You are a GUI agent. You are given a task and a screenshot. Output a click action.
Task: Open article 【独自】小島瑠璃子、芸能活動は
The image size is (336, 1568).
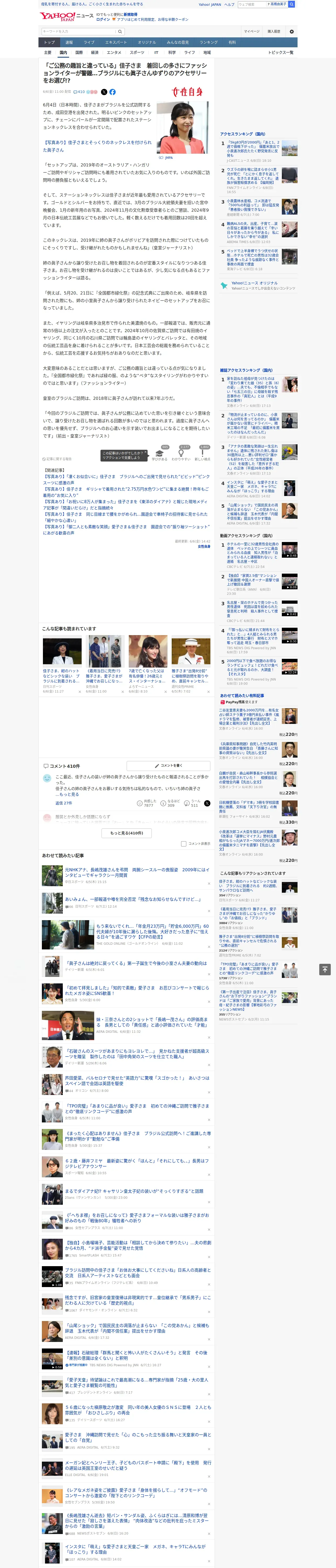(138, 1246)
